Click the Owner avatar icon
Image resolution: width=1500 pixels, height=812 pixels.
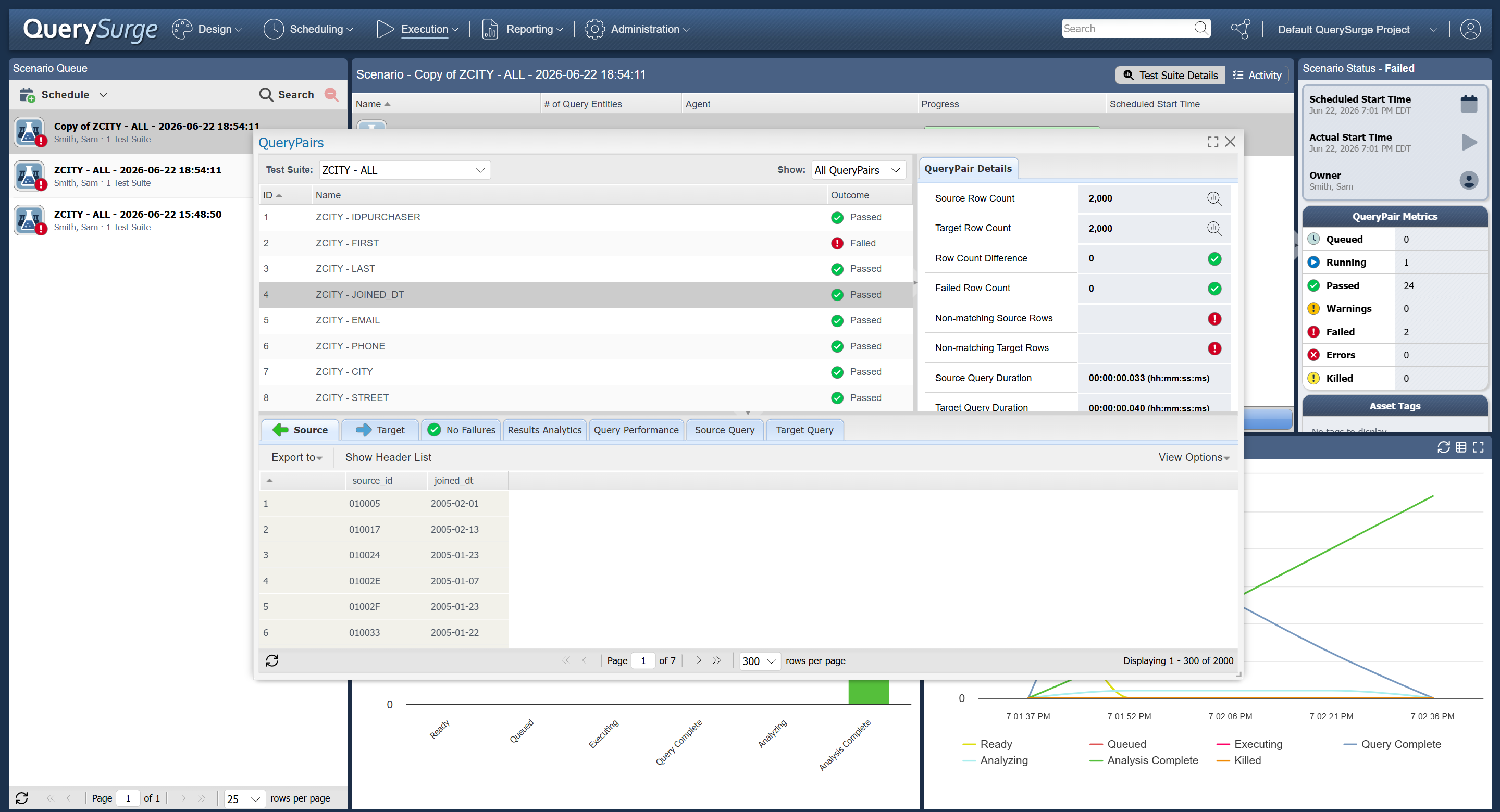click(1469, 180)
